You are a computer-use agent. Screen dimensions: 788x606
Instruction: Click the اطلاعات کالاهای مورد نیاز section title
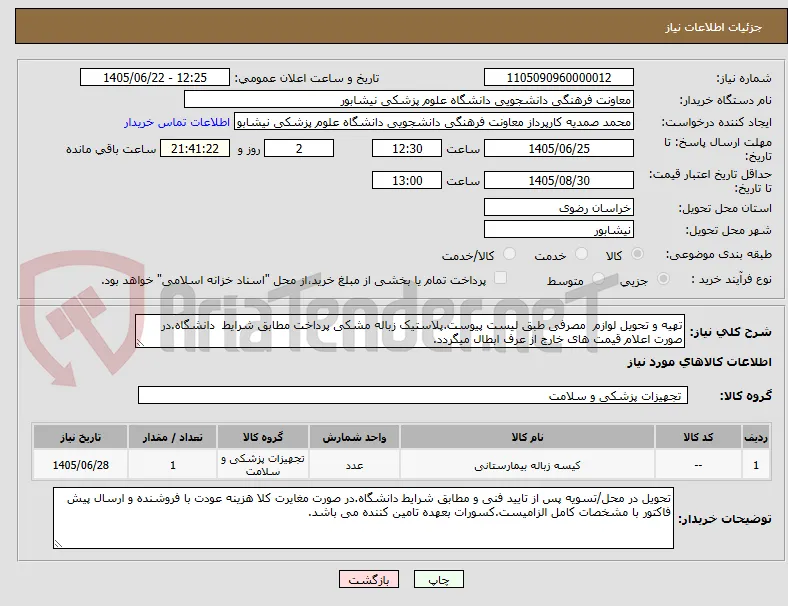coord(699,362)
